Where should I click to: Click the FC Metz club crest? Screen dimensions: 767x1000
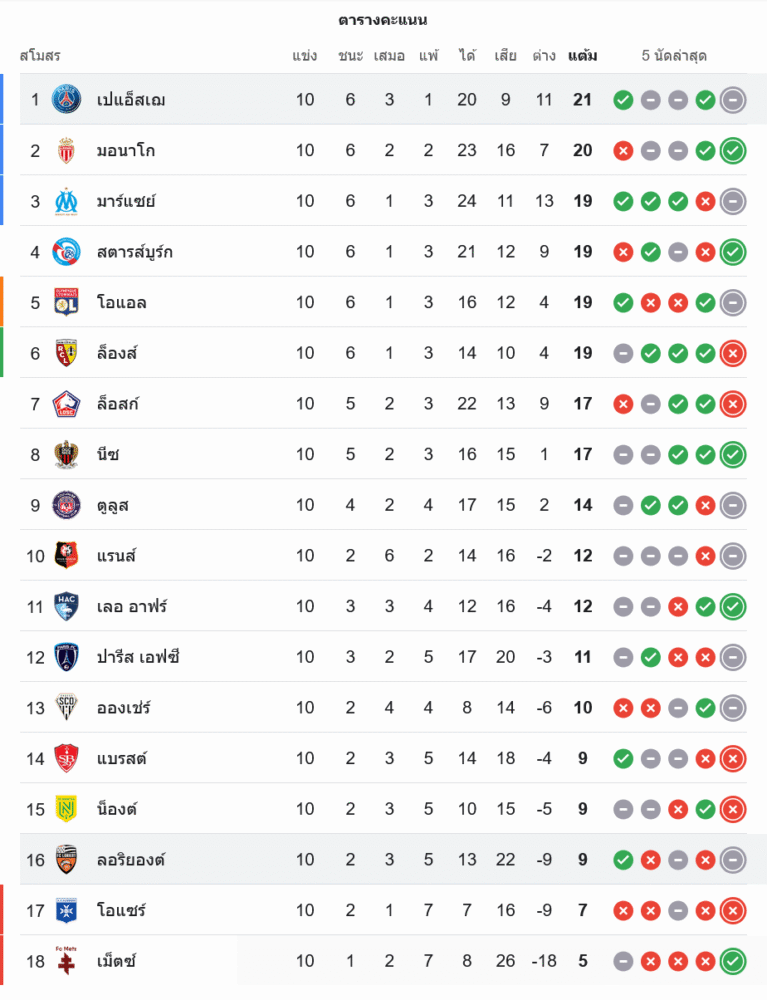pos(67,961)
